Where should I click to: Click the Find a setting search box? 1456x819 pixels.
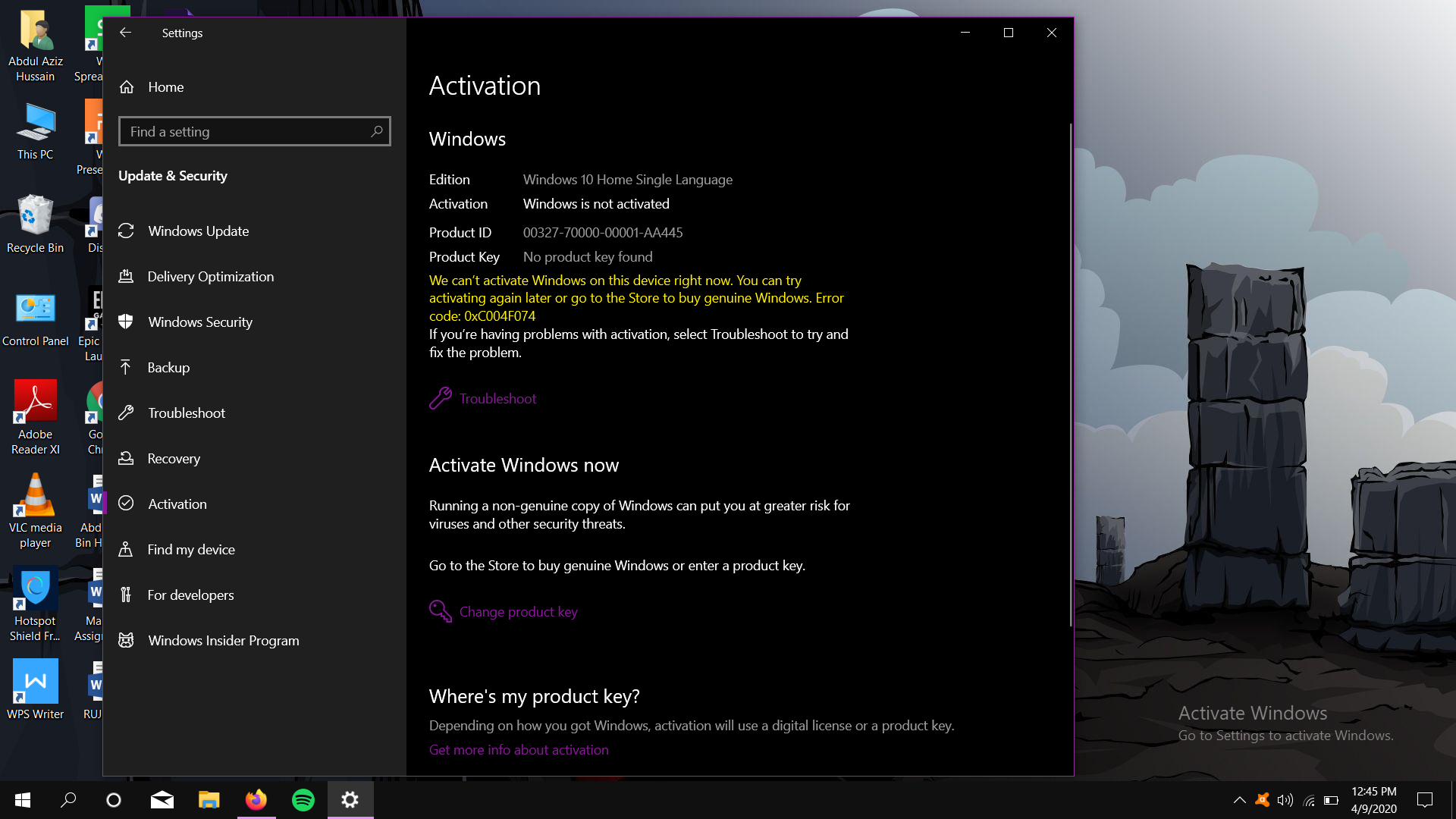[x=255, y=131]
